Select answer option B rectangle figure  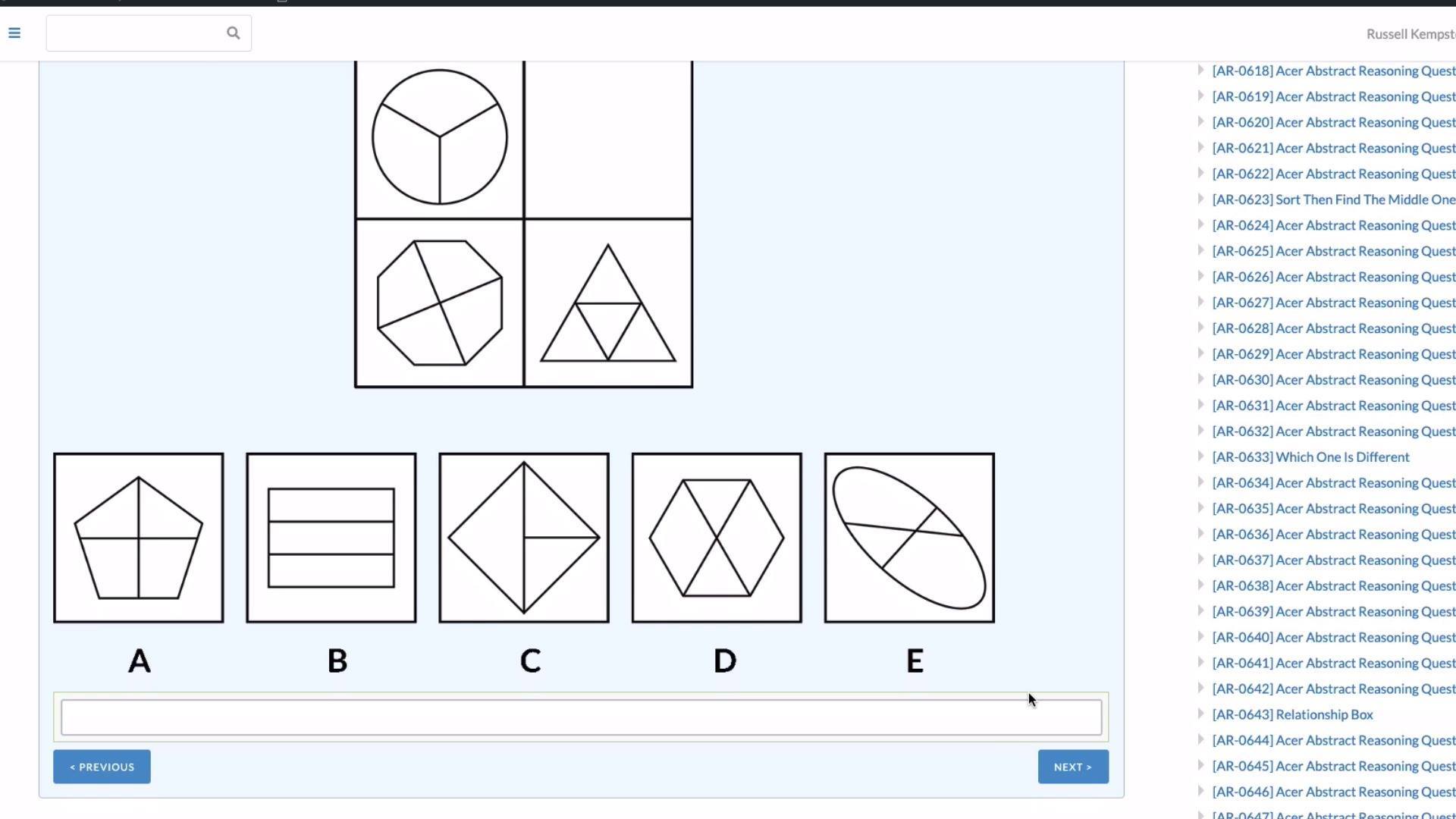tap(331, 538)
